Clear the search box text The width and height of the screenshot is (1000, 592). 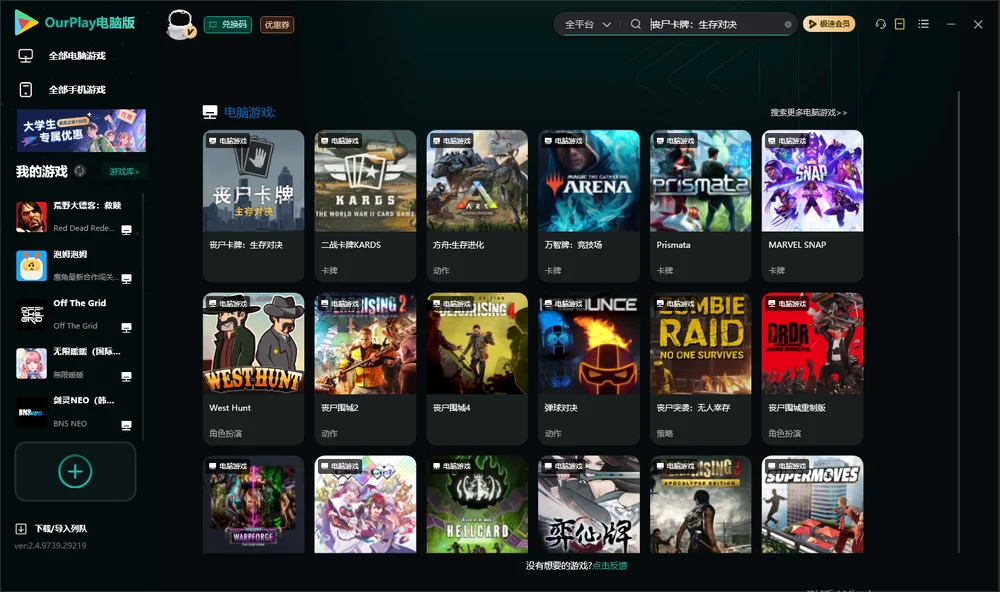click(x=788, y=24)
